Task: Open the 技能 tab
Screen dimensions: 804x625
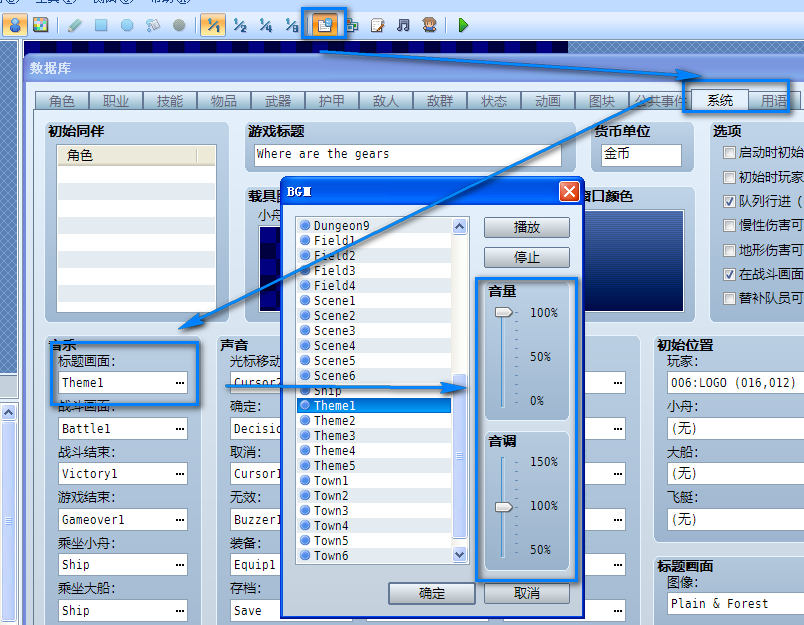Action: (170, 100)
